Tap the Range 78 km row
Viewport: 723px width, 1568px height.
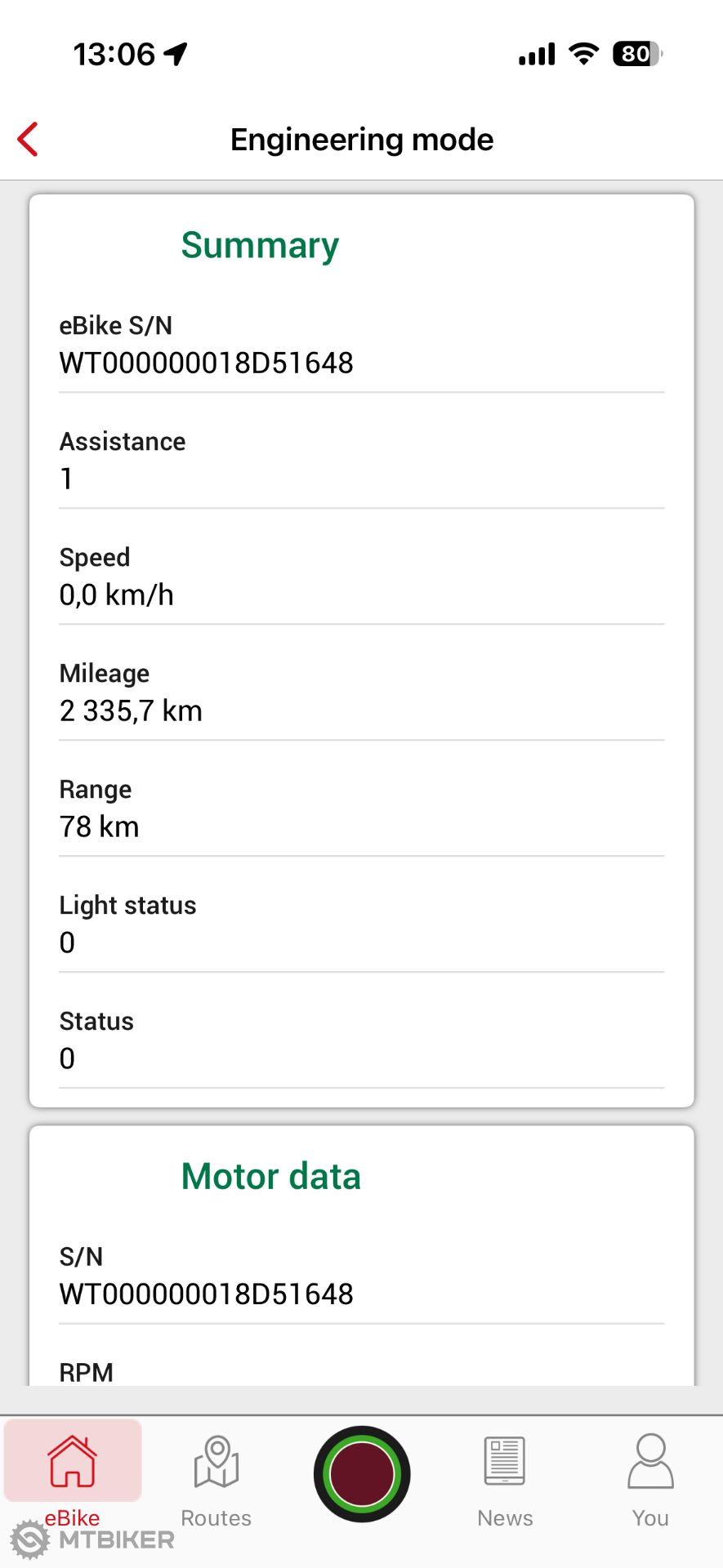(x=361, y=808)
